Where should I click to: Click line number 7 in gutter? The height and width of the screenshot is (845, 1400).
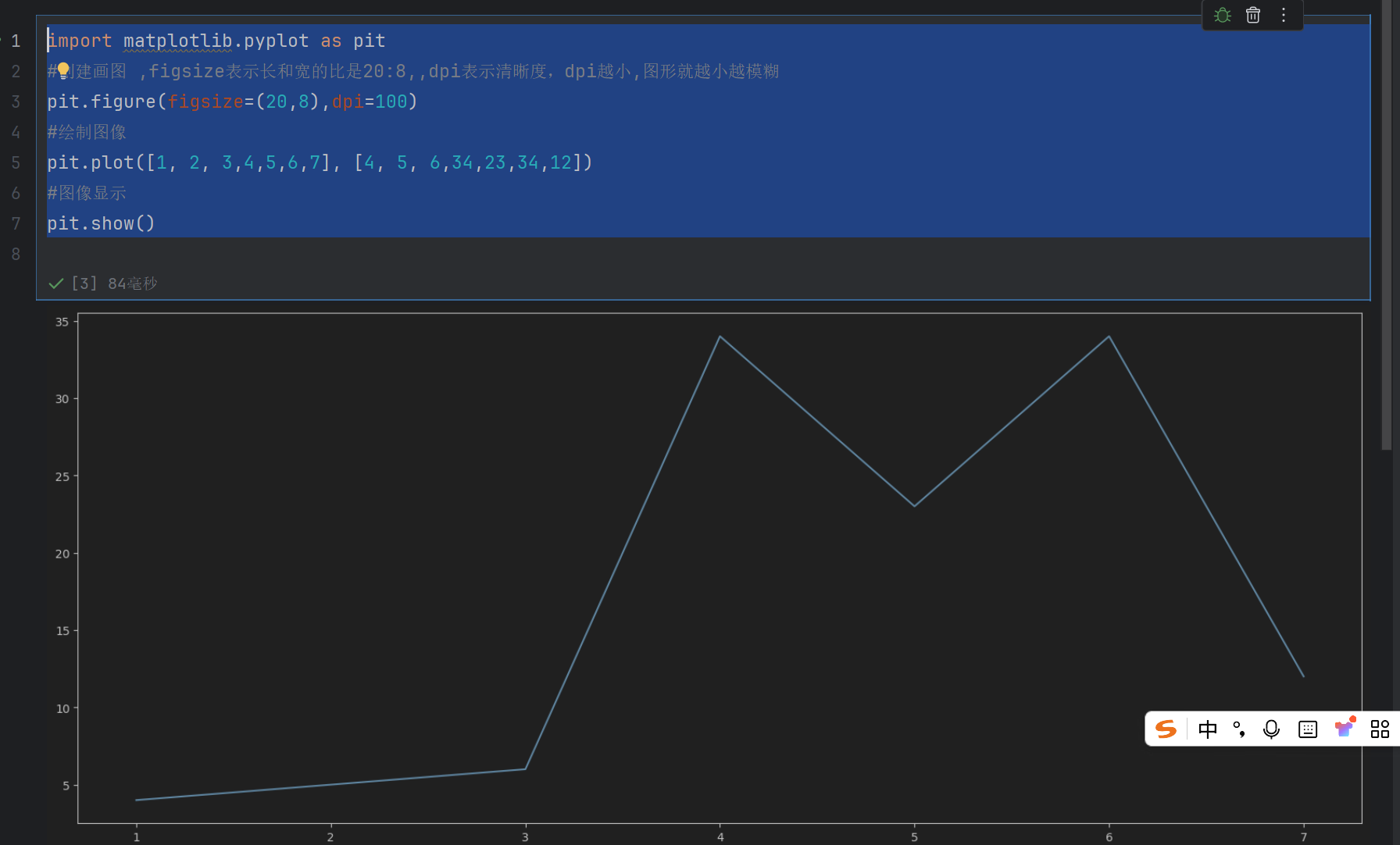coord(16,223)
